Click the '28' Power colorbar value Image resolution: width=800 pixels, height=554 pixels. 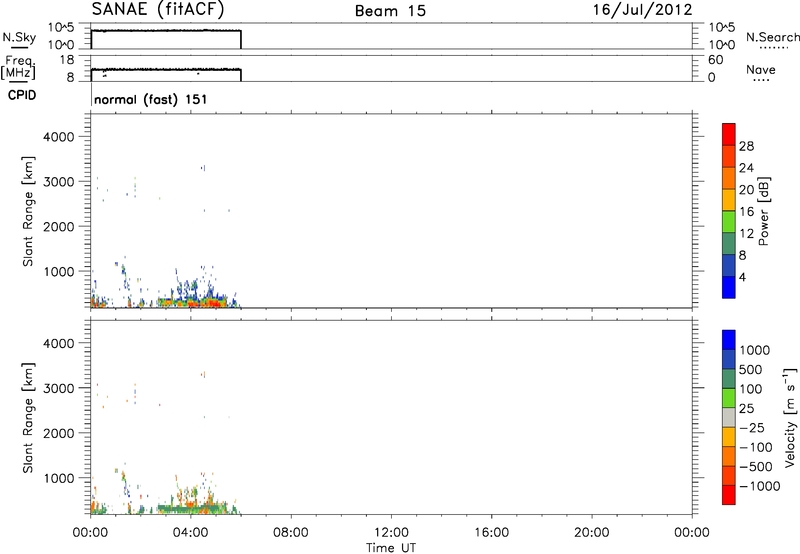(x=746, y=146)
